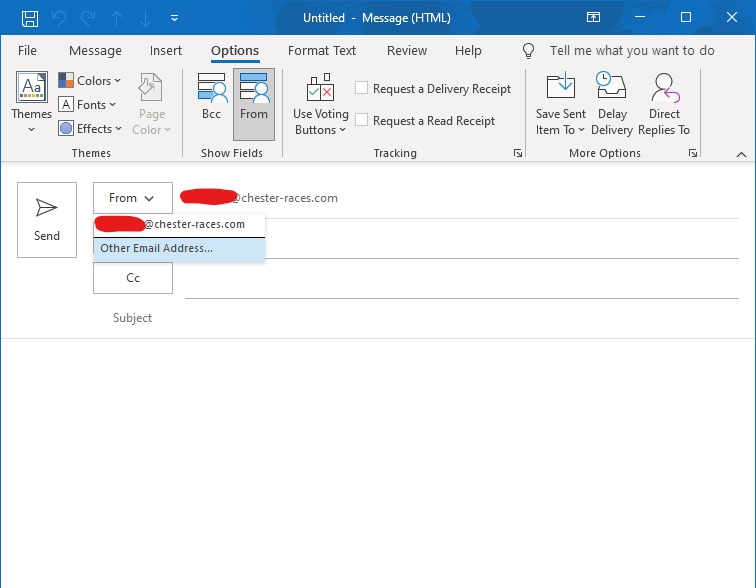
Task: Collapse the ribbon with caret arrow
Action: point(742,154)
